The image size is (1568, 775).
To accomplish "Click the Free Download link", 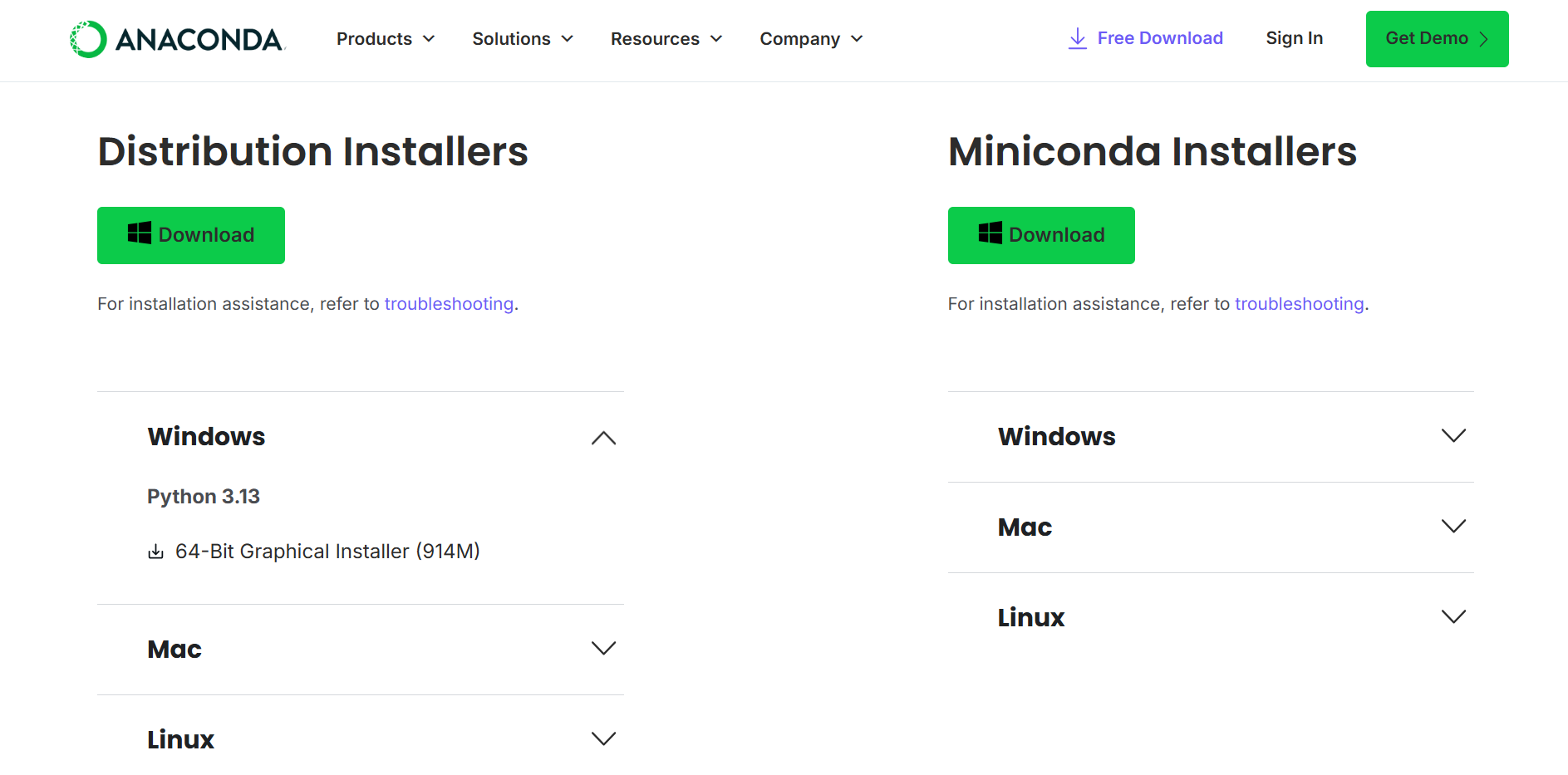I will tap(1145, 38).
